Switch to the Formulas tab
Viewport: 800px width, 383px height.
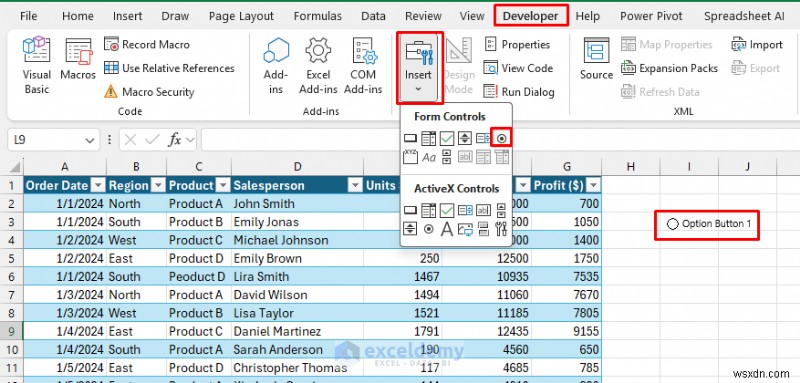pos(318,16)
